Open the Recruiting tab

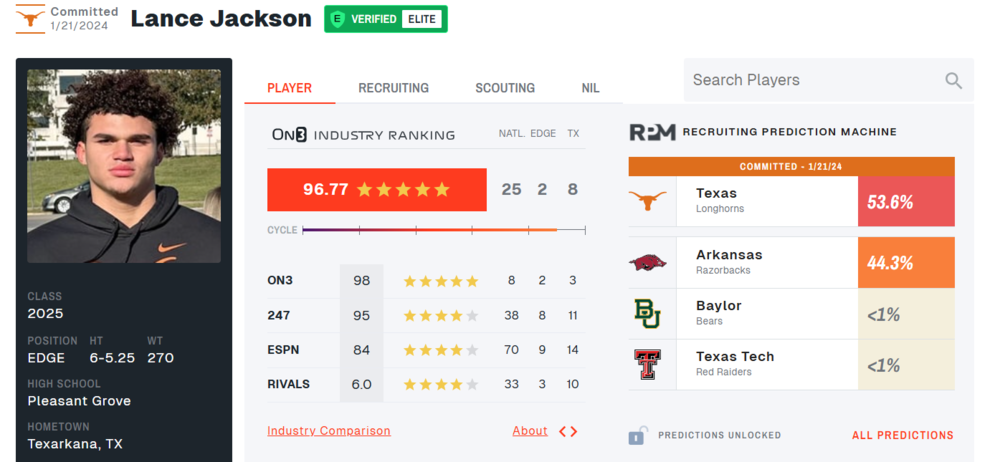393,88
